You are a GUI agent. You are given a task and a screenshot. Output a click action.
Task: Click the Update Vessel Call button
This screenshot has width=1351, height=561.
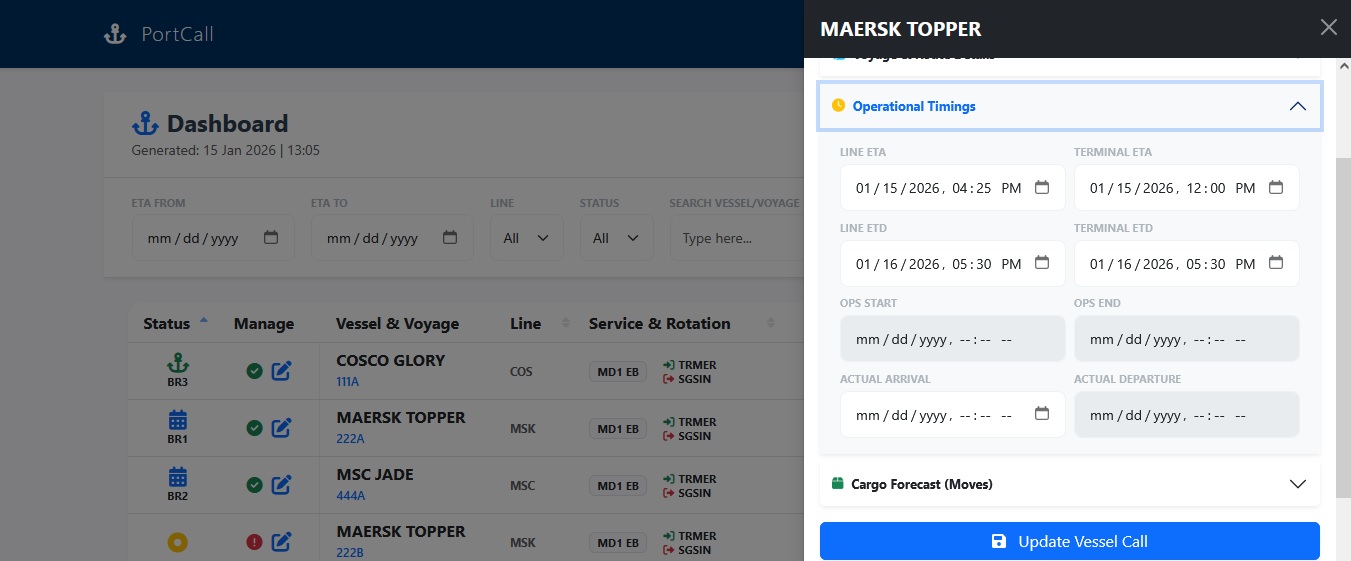1069,542
